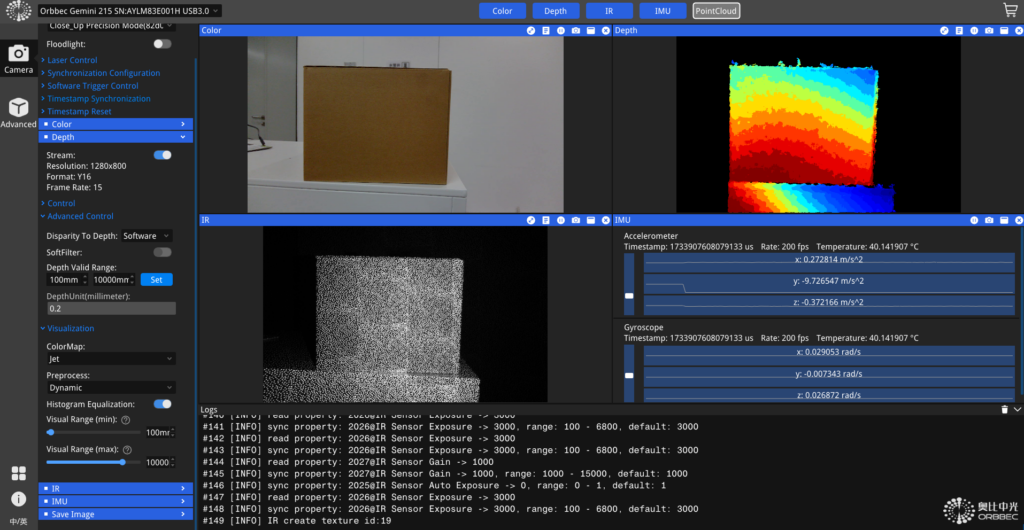Pause the Depth stream view
1024x530 pixels.
pos(974,31)
